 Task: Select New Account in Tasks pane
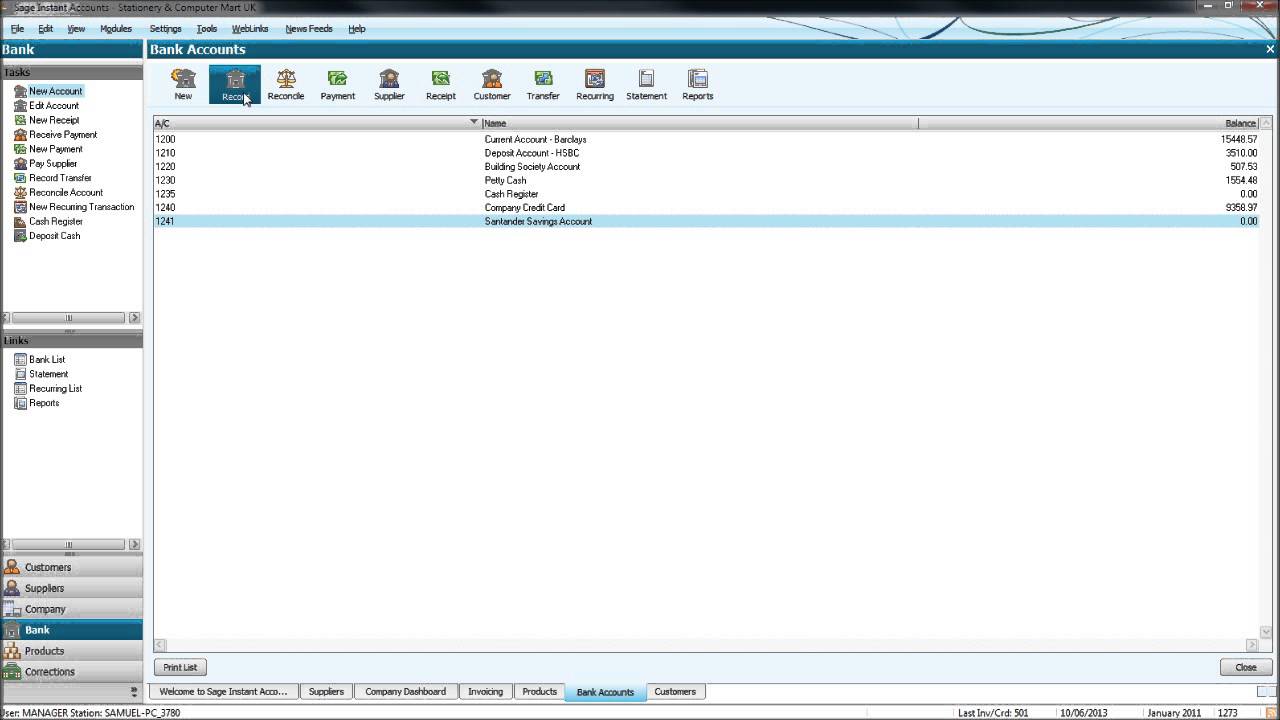click(x=55, y=91)
